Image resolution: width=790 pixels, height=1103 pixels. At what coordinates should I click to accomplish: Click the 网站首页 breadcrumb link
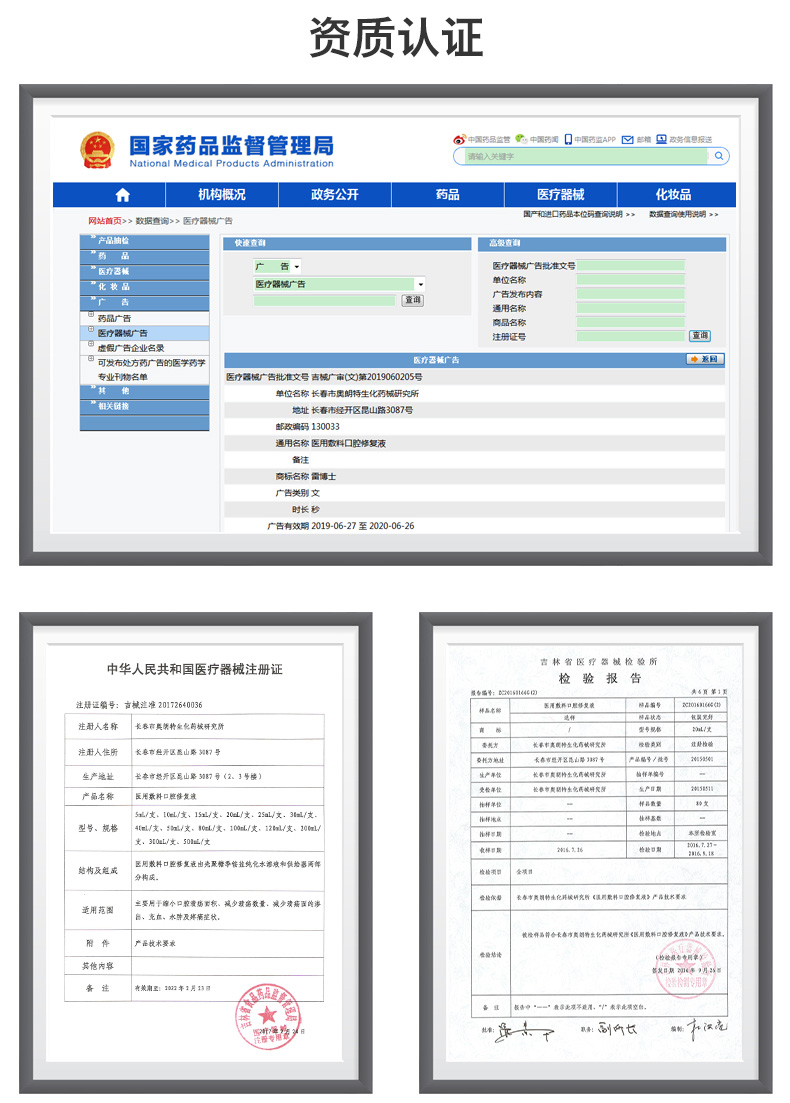click(x=104, y=221)
